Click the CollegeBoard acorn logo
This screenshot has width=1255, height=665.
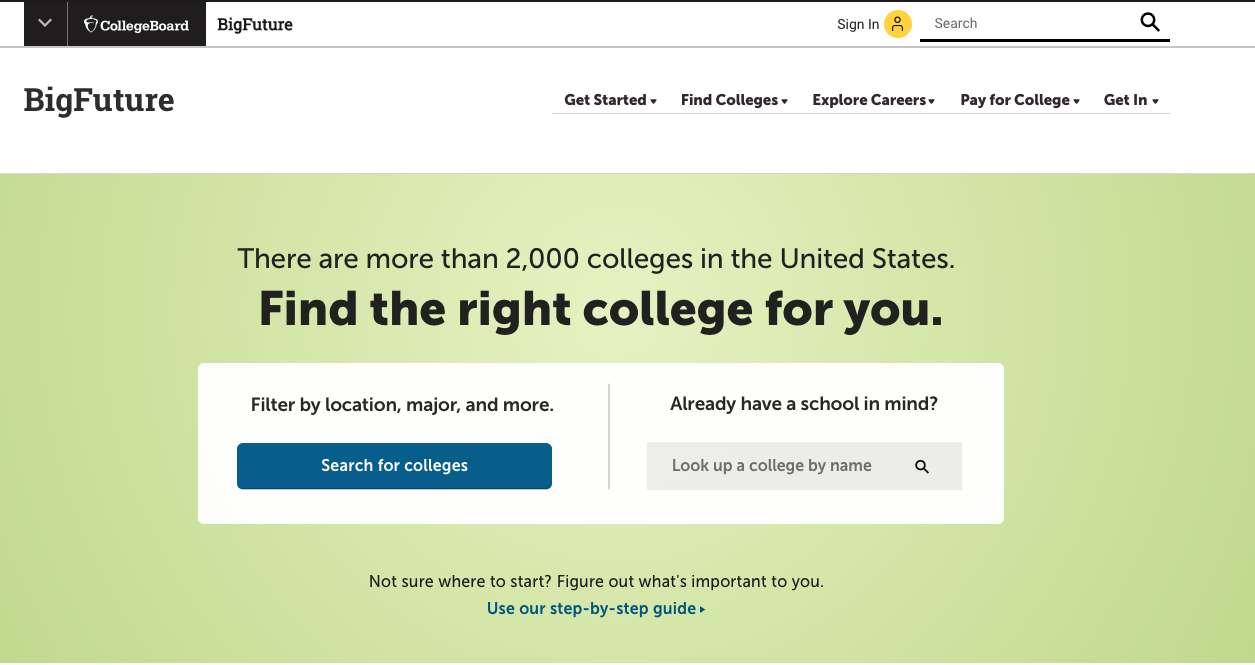click(91, 24)
